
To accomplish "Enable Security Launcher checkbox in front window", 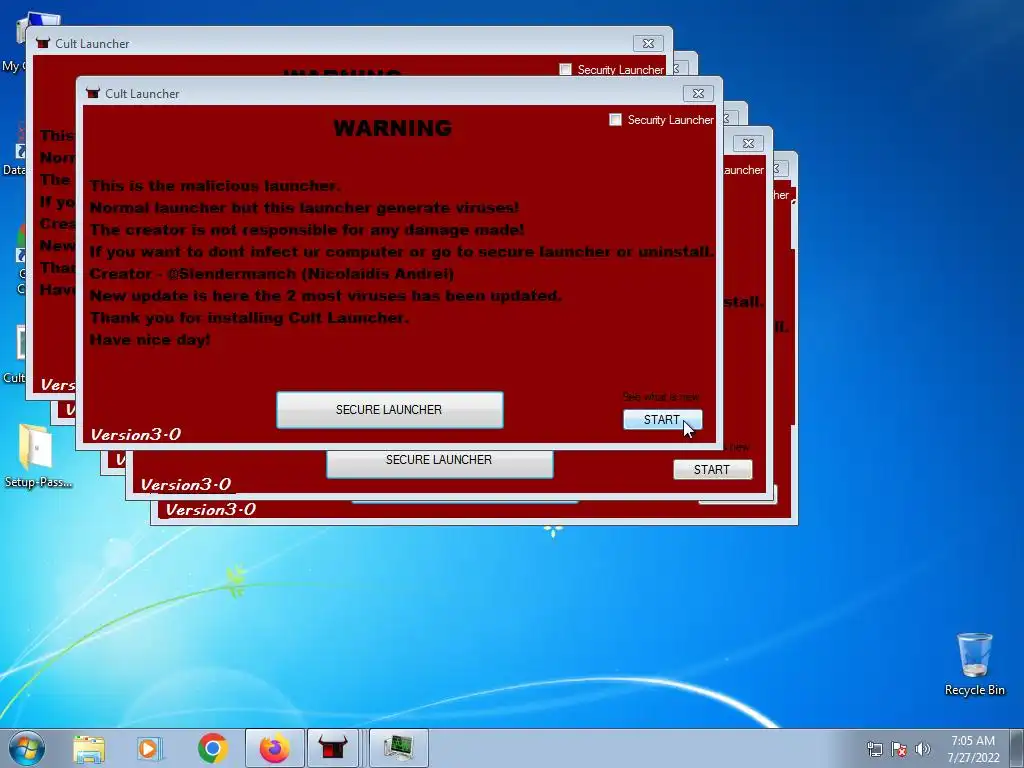I will (x=615, y=120).
